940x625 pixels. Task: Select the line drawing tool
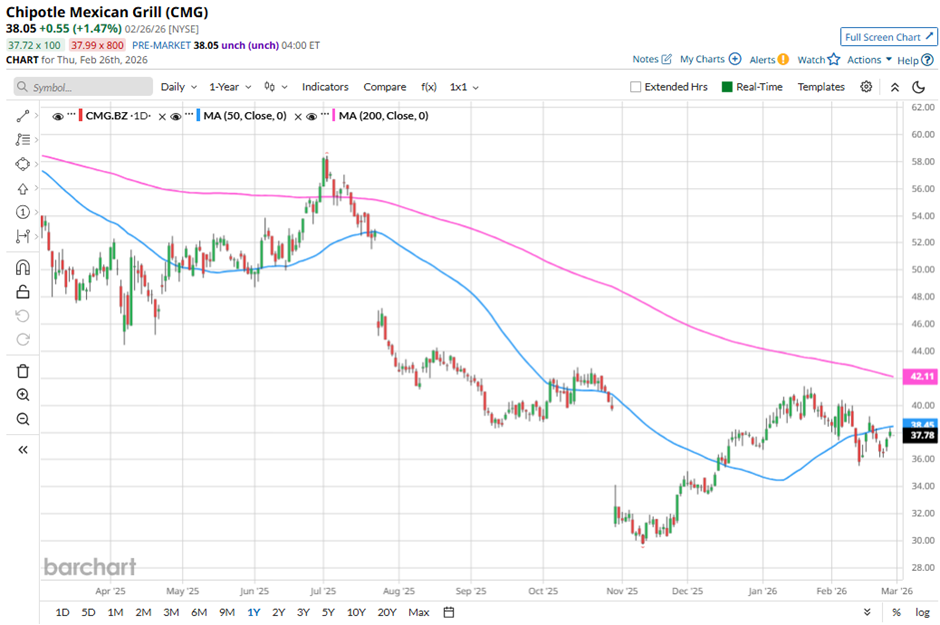pyautogui.click(x=22, y=116)
